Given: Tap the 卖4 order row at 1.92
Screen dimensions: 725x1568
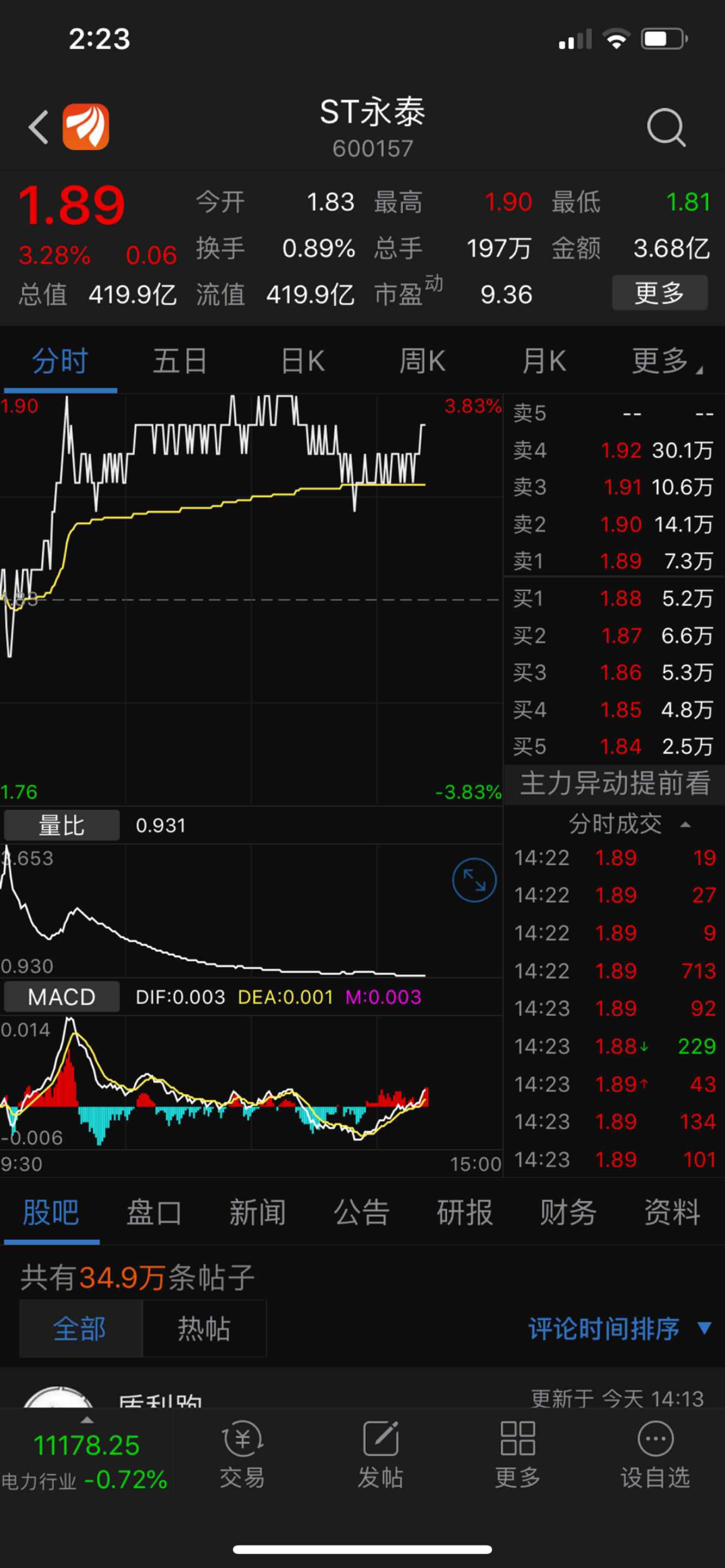Looking at the screenshot, I should tap(613, 451).
